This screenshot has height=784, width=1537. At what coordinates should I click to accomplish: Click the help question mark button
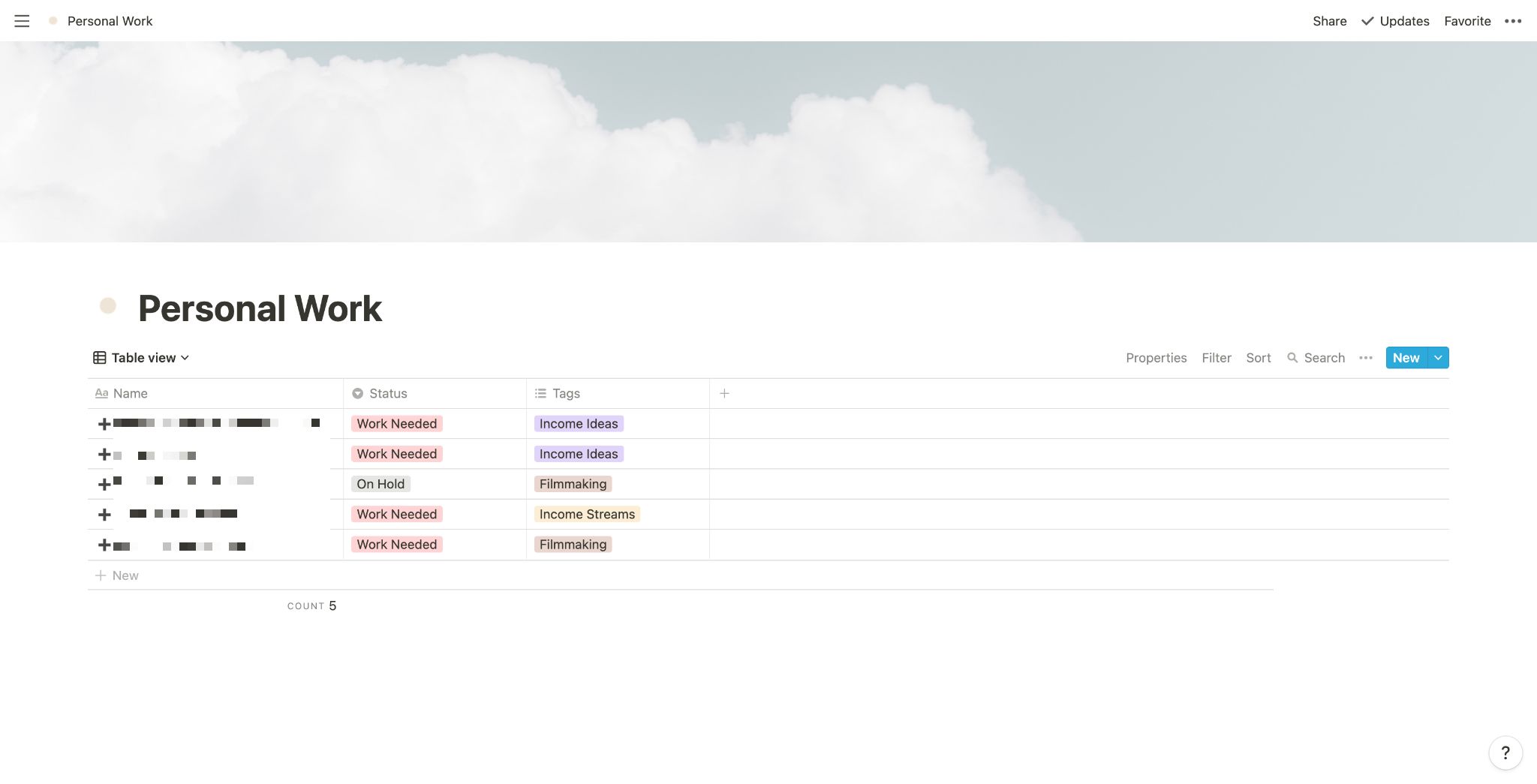1505,752
